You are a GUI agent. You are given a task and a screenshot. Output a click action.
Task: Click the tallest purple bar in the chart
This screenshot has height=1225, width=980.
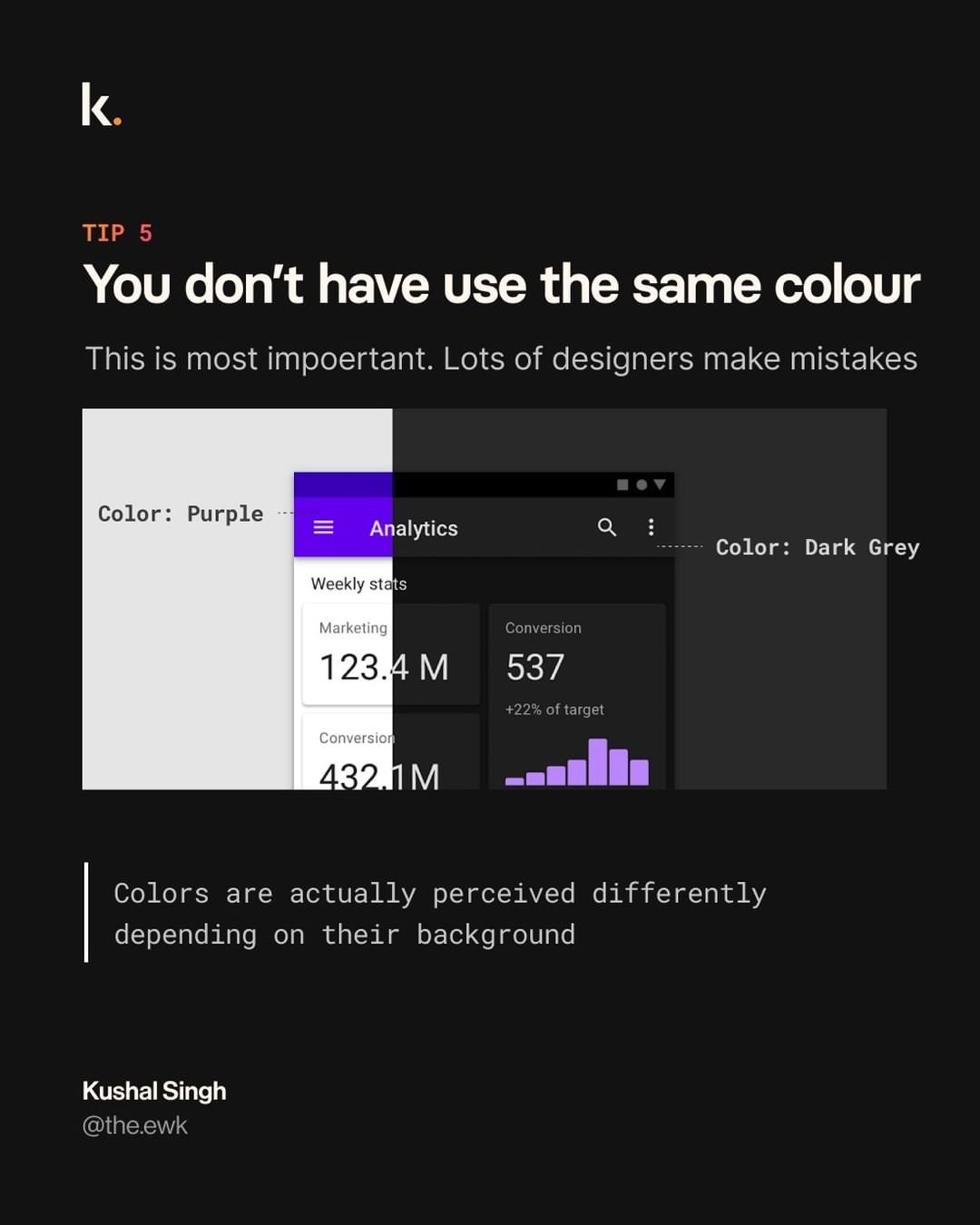[598, 761]
